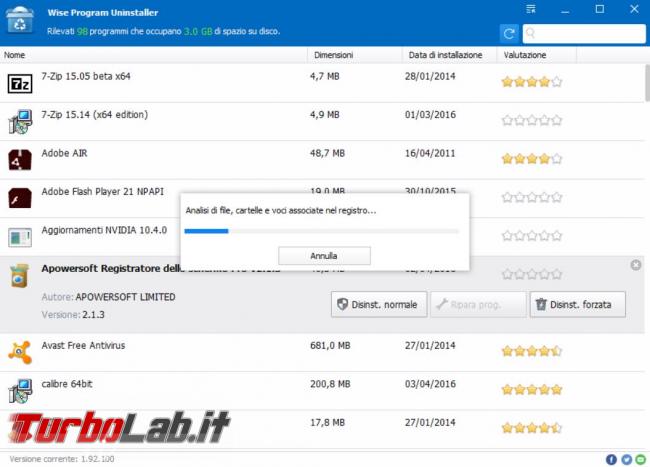
Task: Rate Adobe AIR stars
Action: (532, 159)
